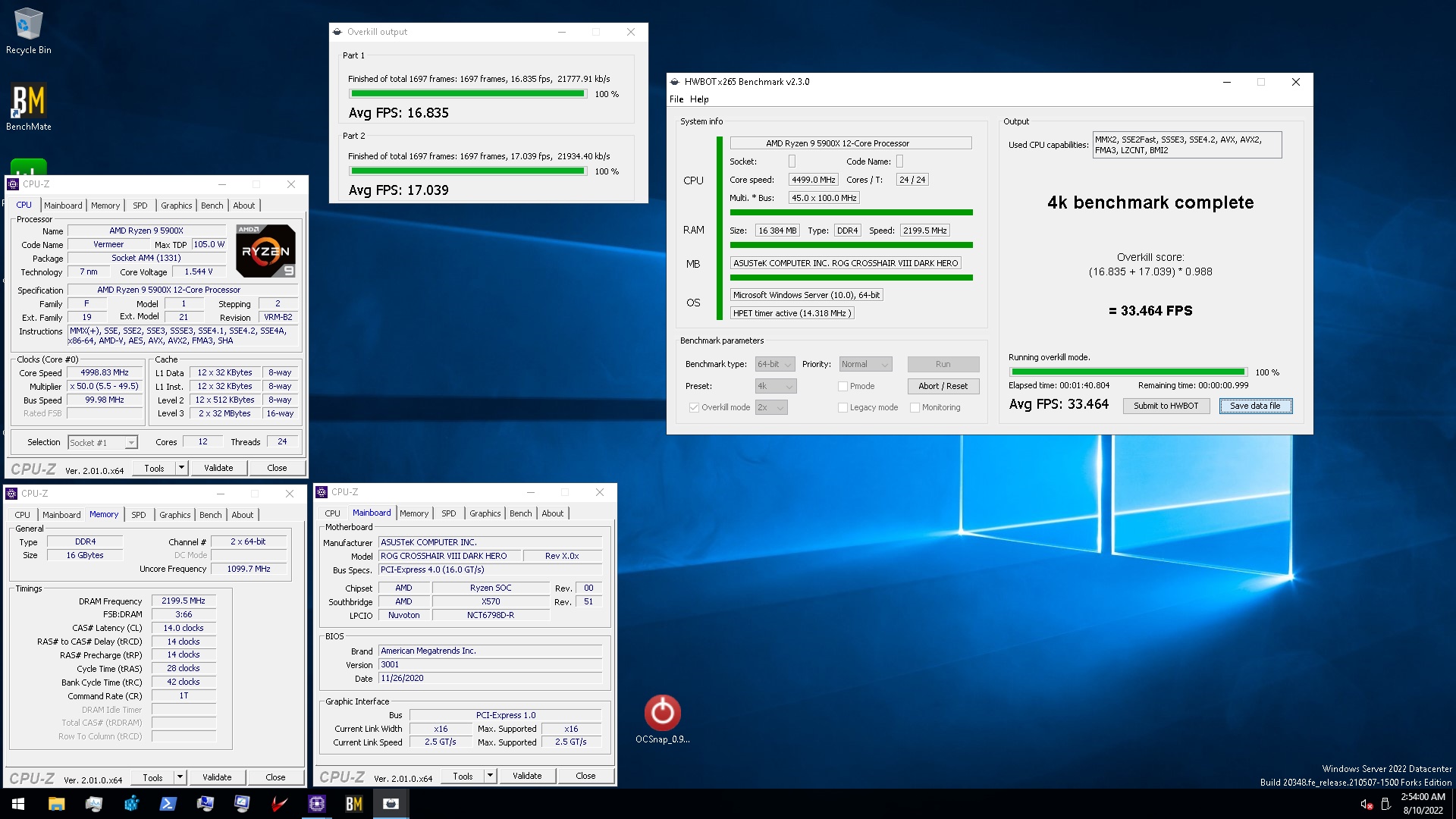Click the HPET timer active field

tap(792, 313)
